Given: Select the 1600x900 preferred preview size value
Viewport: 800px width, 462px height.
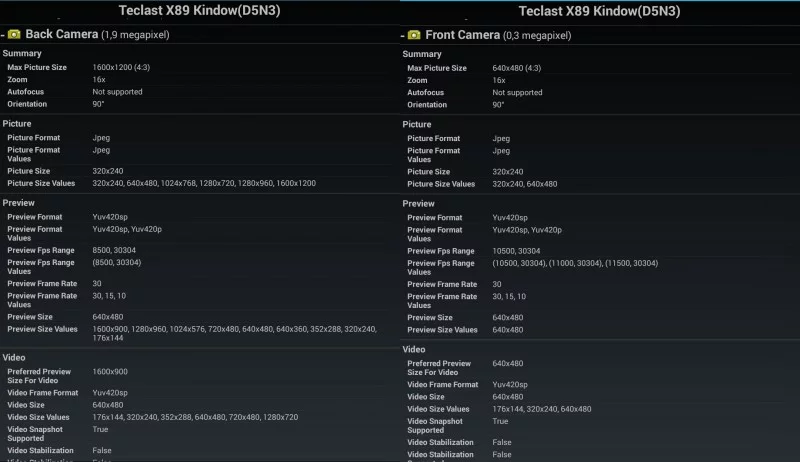Looking at the screenshot, I should [x=110, y=372].
